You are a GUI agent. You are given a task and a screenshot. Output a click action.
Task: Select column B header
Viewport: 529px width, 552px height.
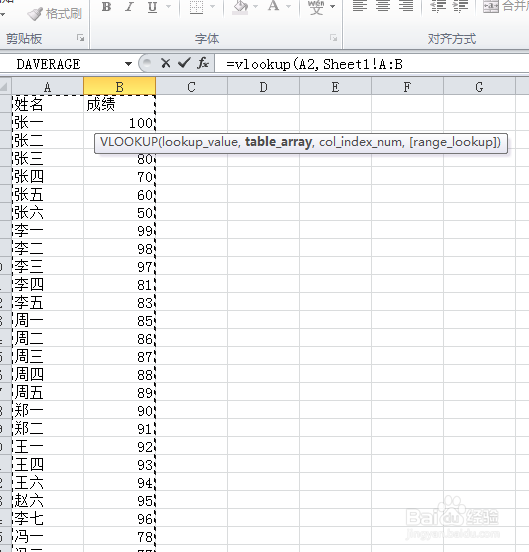(119, 87)
